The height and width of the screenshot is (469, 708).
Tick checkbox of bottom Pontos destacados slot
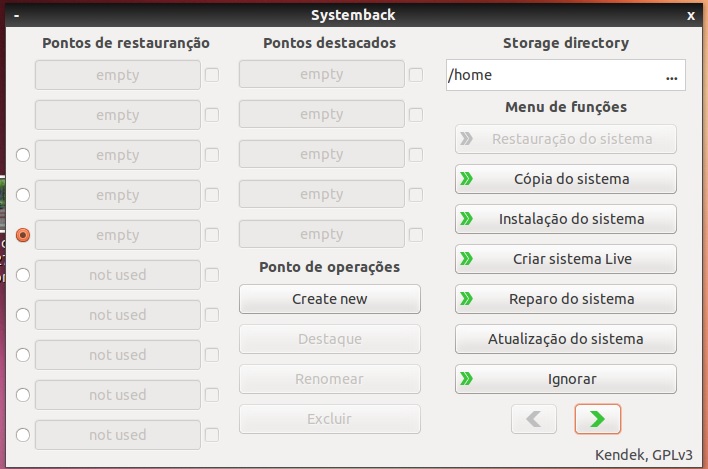tap(416, 235)
